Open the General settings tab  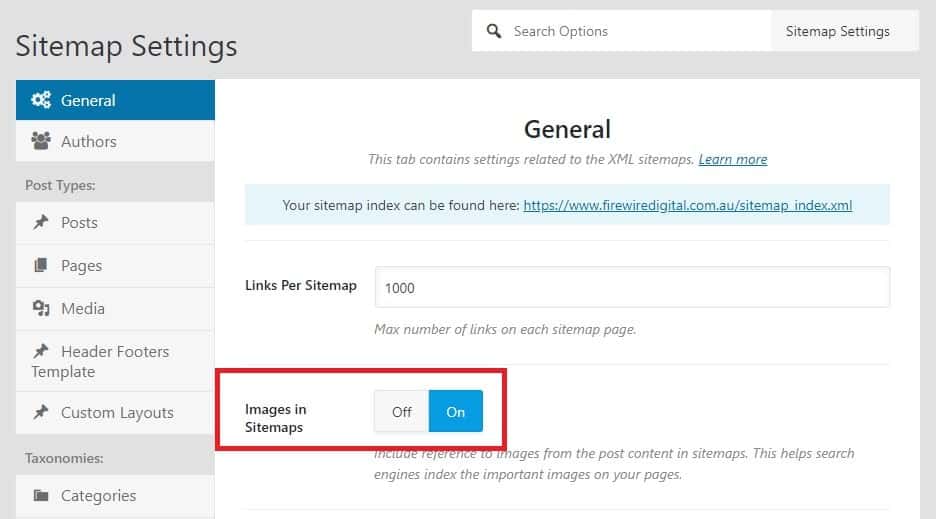pyautogui.click(x=115, y=100)
